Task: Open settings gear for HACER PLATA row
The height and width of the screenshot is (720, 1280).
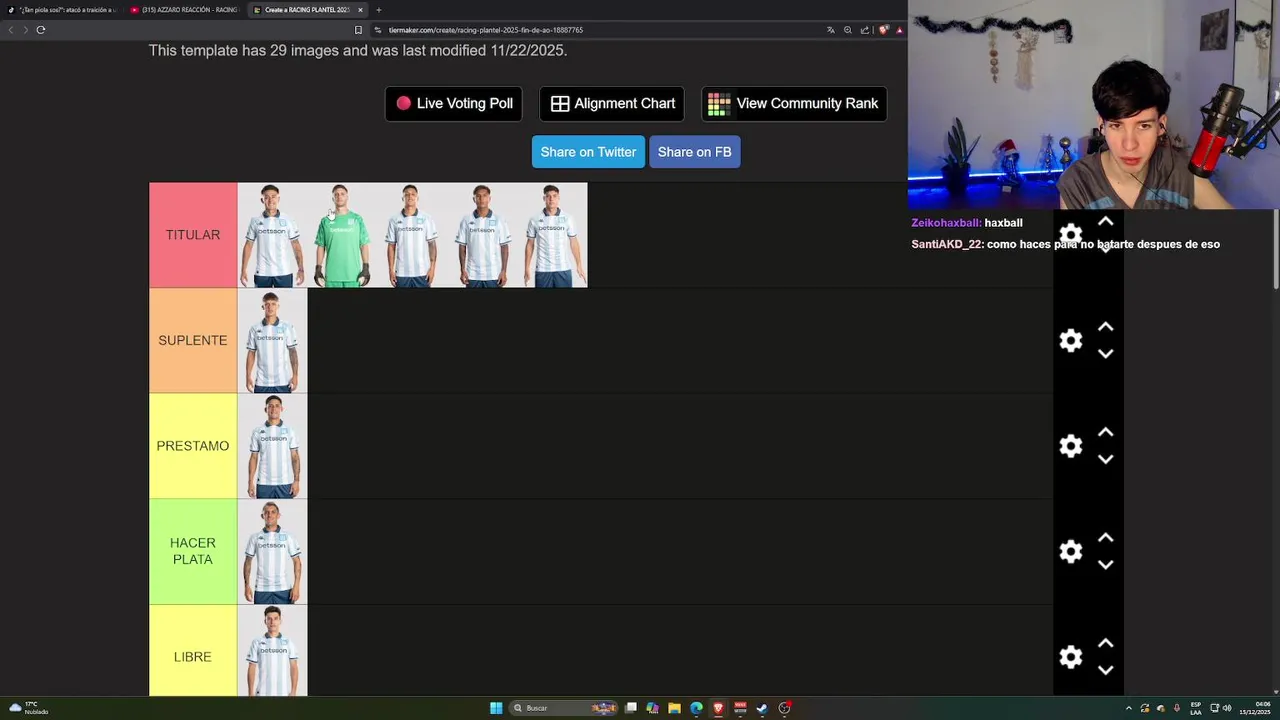Action: [1071, 551]
